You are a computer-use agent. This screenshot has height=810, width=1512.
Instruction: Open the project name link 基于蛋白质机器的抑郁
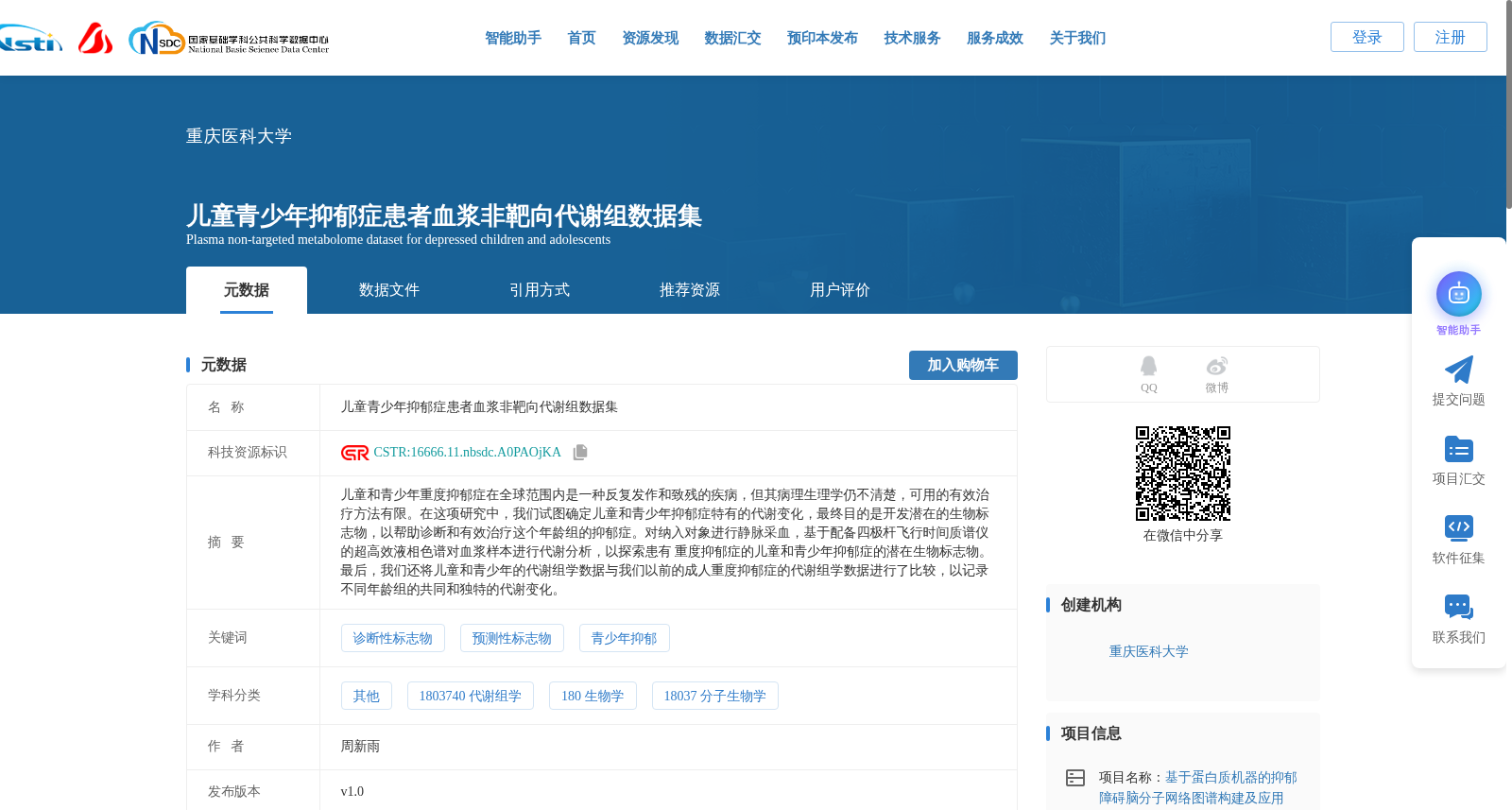point(1230,777)
